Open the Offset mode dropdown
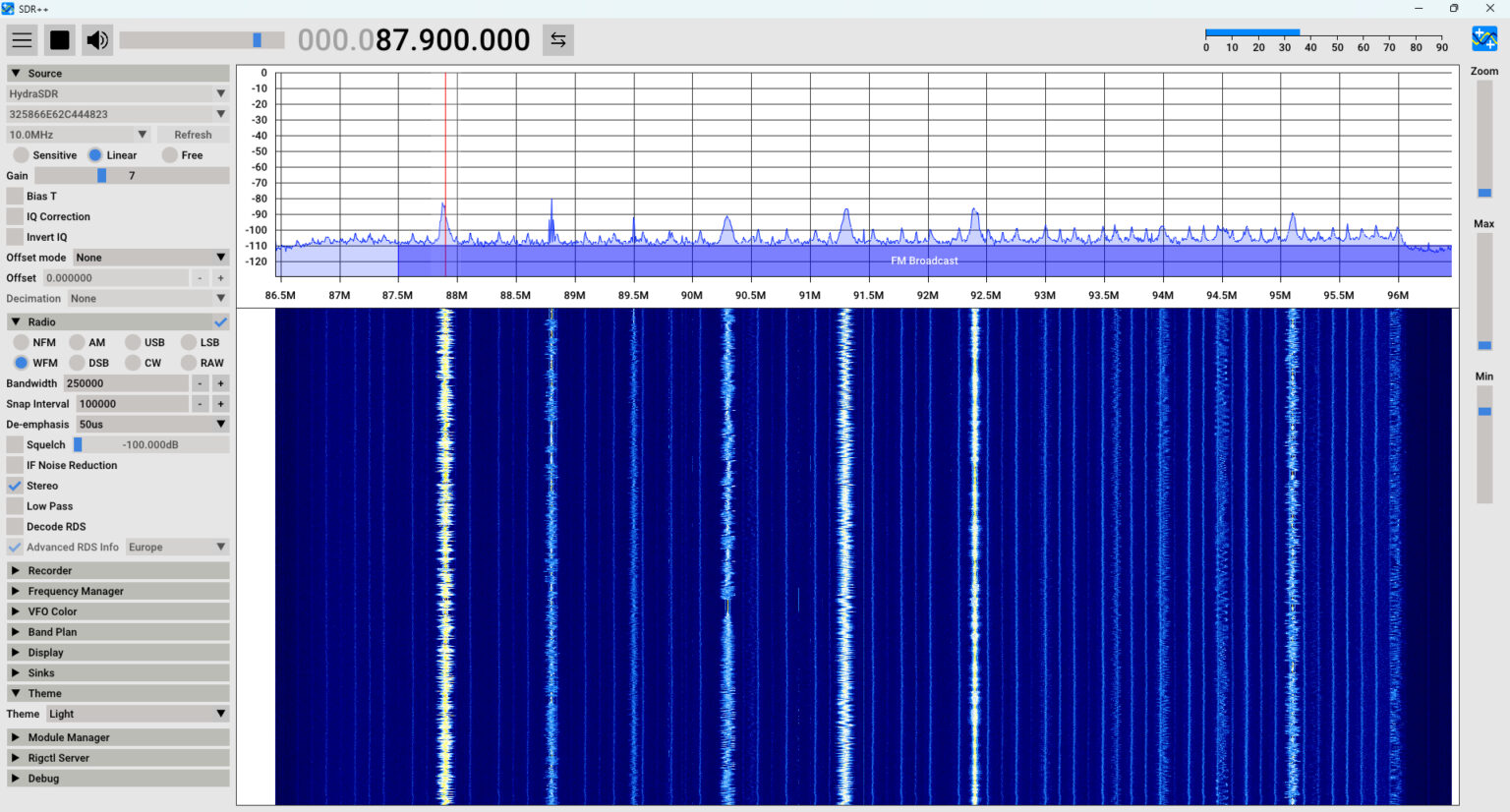This screenshot has height=812, width=1510. [149, 257]
